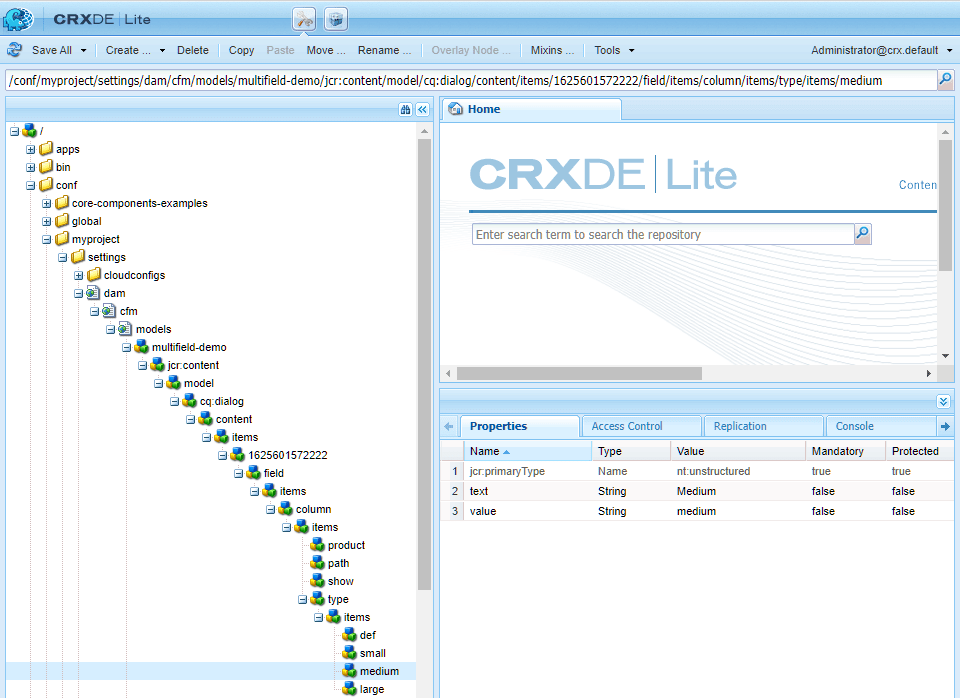Image resolution: width=960 pixels, height=698 pixels.
Task: Click the left tab scroll arrow
Action: (x=449, y=426)
